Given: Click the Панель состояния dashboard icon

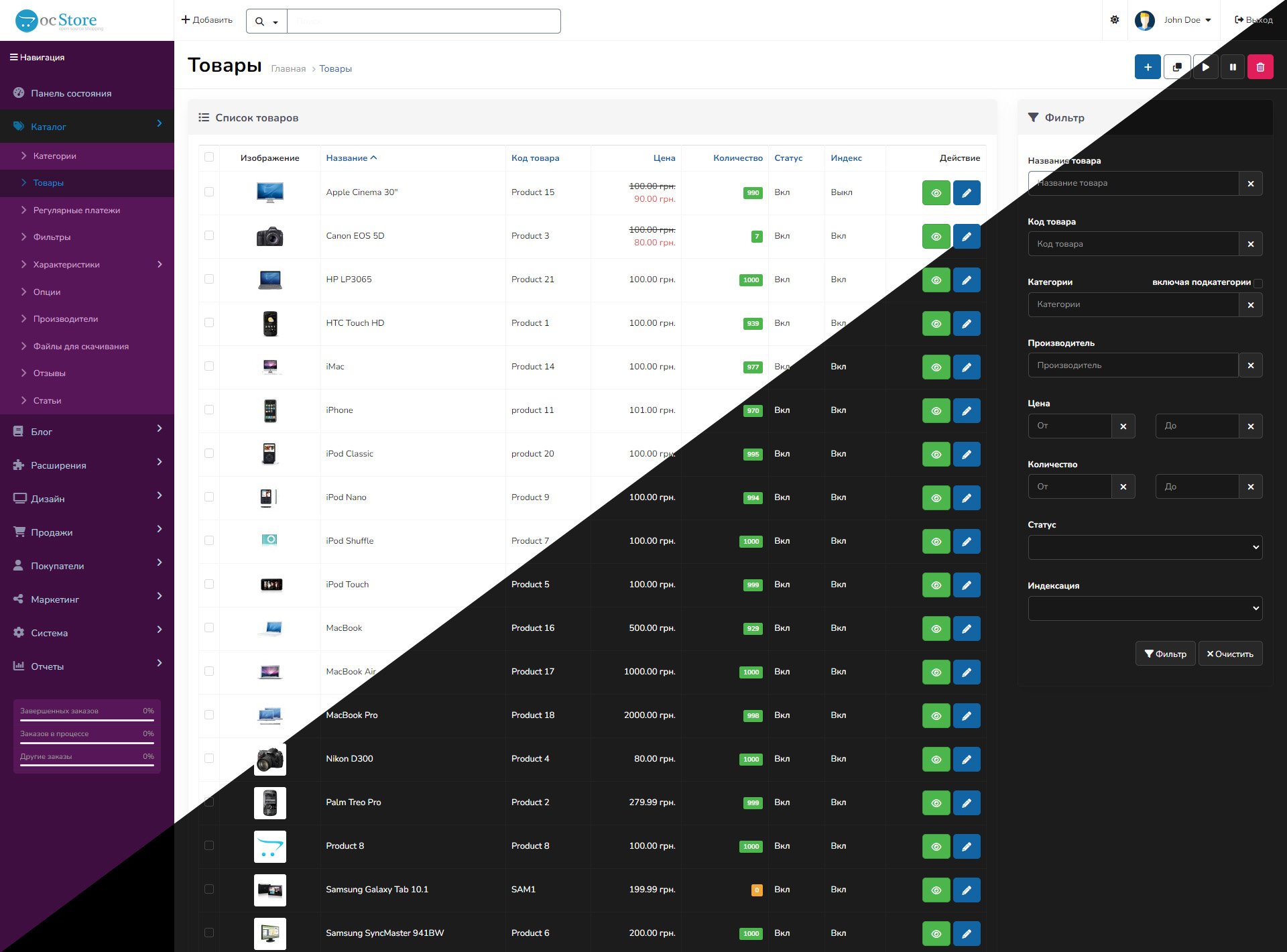Looking at the screenshot, I should (19, 93).
